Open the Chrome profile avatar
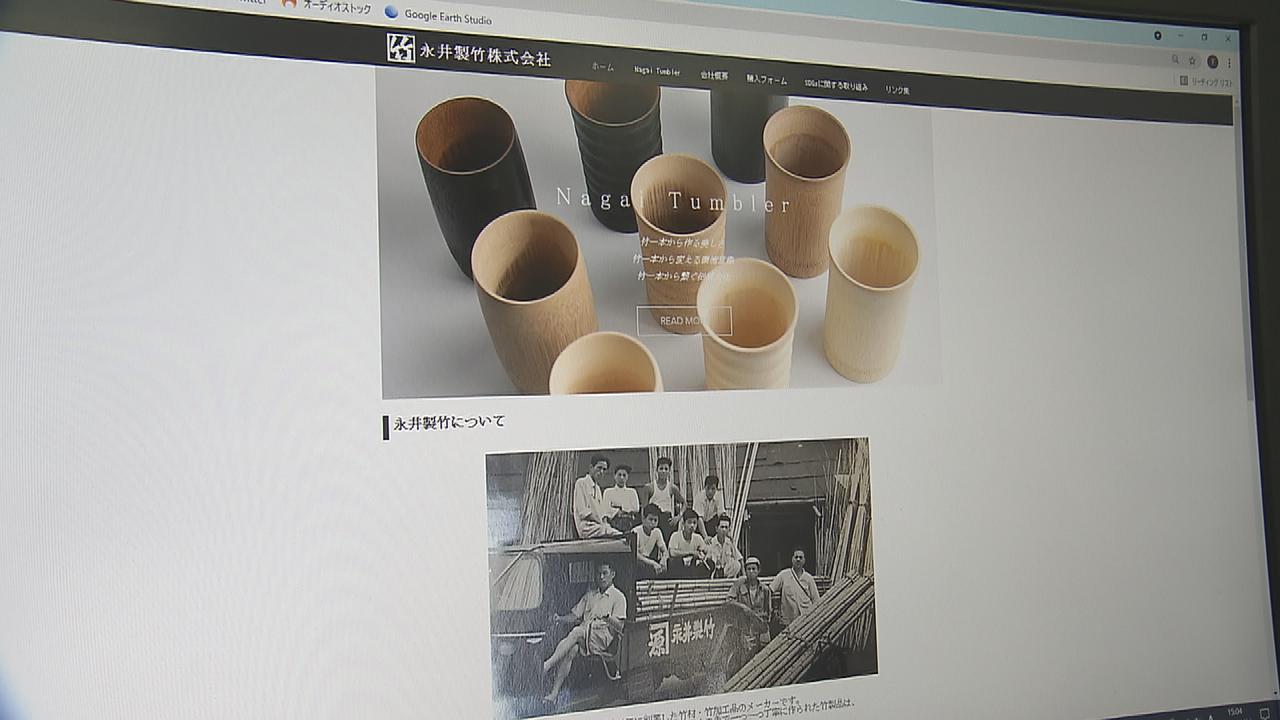The image size is (1280, 720). pos(1212,61)
